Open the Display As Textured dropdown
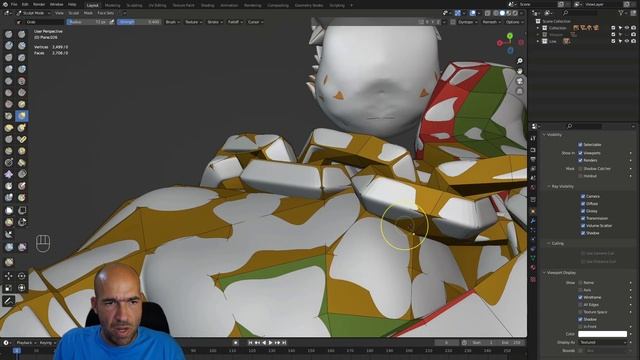The image size is (640, 360). pyautogui.click(x=602, y=342)
